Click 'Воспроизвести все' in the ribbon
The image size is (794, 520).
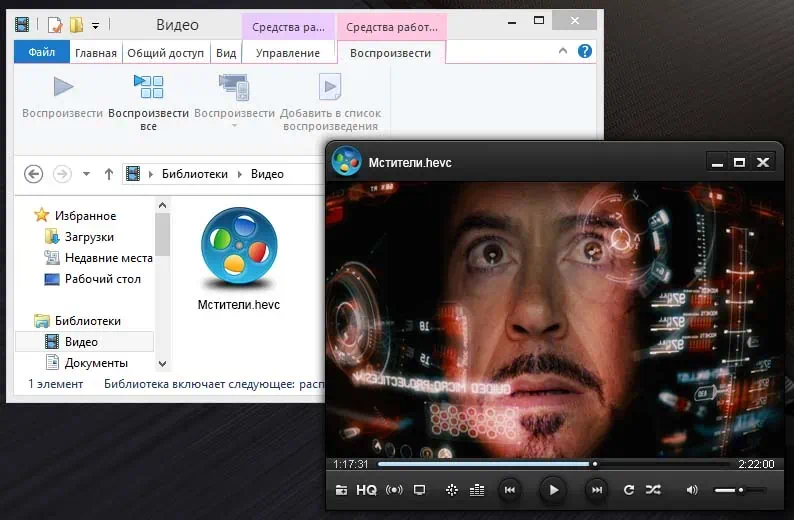[149, 101]
